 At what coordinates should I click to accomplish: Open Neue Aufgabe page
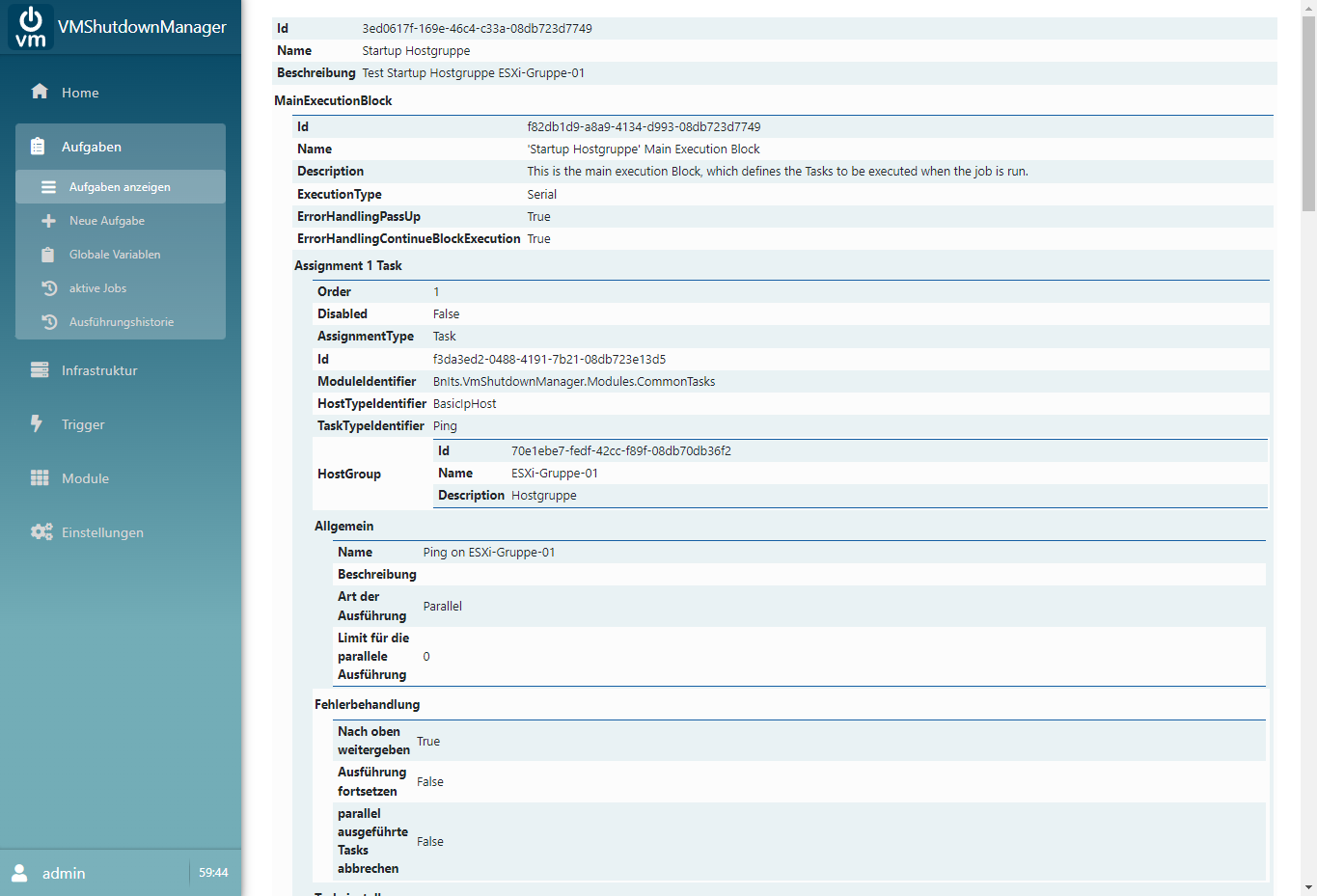pyautogui.click(x=121, y=221)
